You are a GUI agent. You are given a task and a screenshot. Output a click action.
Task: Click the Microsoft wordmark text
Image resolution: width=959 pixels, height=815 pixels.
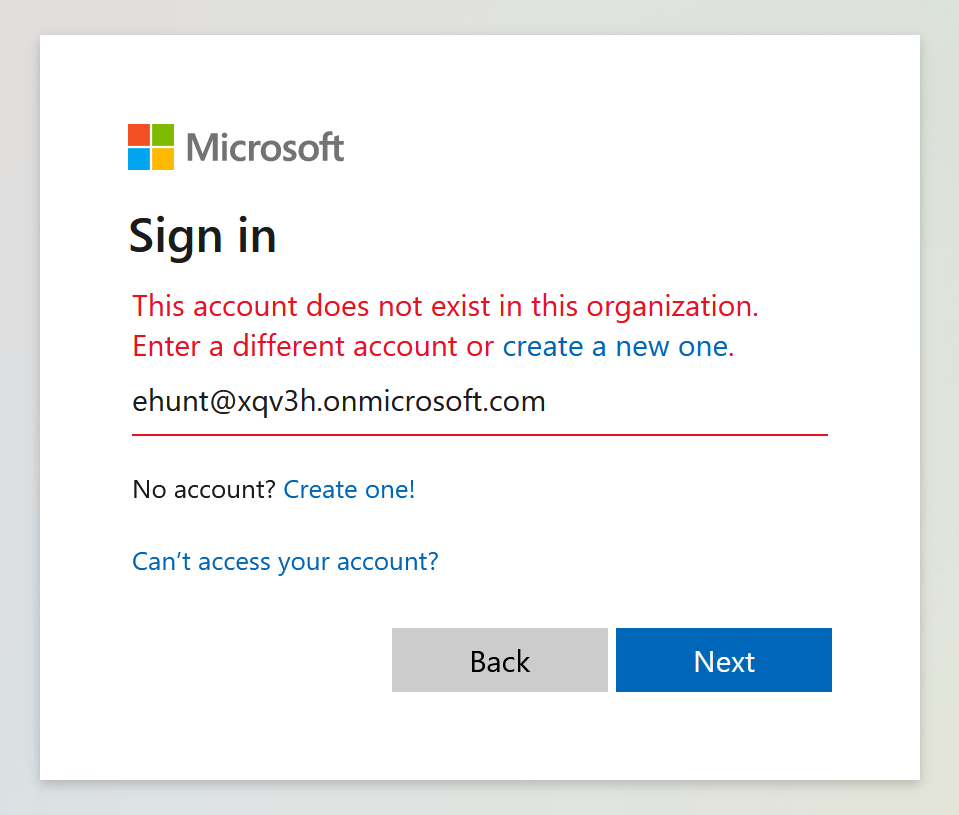tap(265, 147)
